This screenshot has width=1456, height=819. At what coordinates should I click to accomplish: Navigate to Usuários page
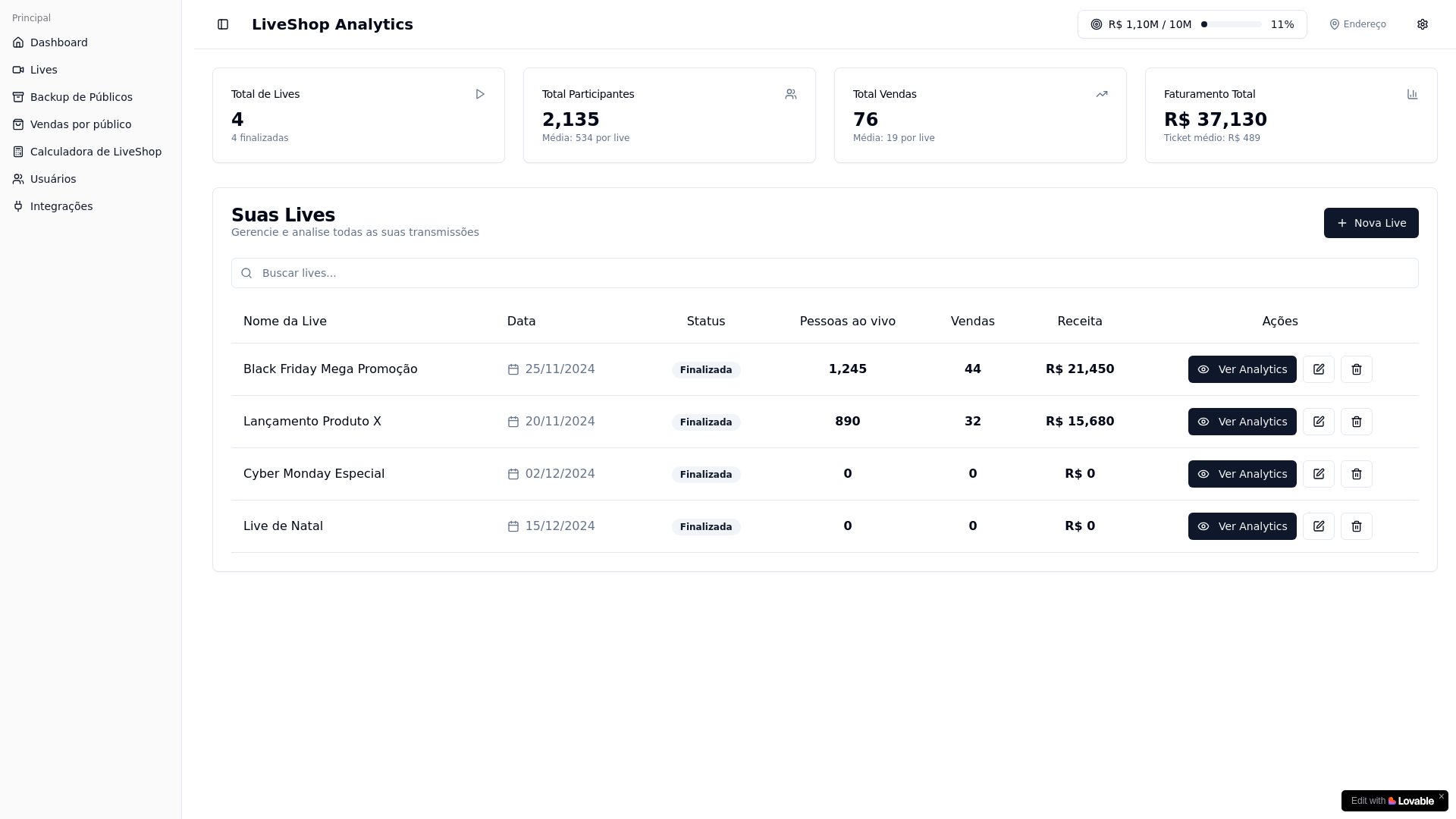91,179
